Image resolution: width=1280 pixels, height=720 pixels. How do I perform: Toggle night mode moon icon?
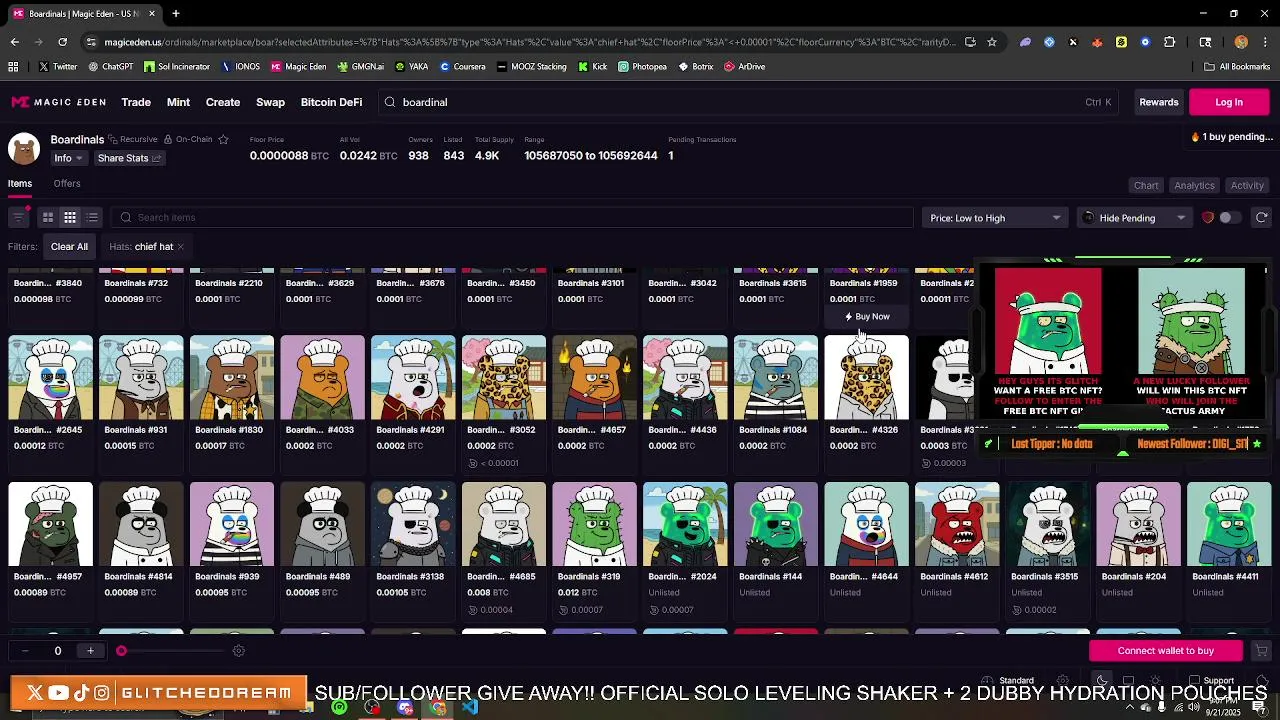(1102, 681)
